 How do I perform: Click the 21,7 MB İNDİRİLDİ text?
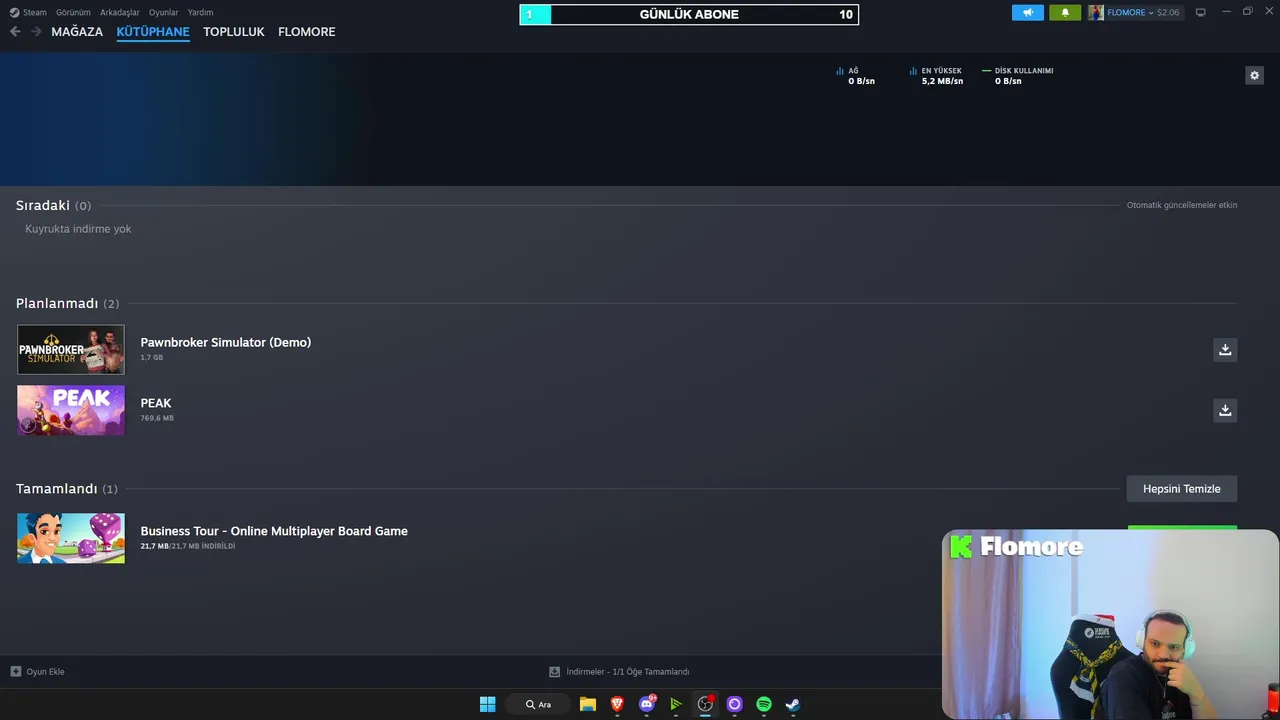188,546
